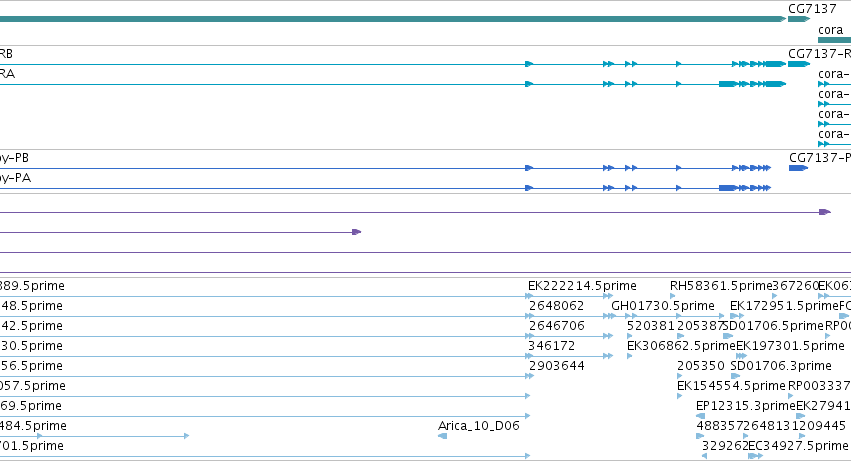Click the long teal gene bar at top

(393, 19)
